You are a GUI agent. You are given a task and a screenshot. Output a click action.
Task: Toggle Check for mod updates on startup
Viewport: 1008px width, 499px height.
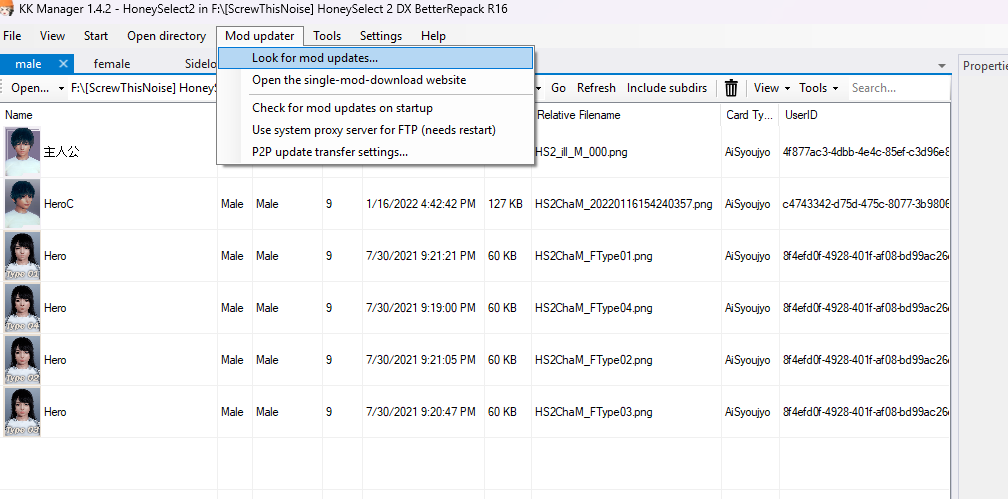pyautogui.click(x=375, y=108)
